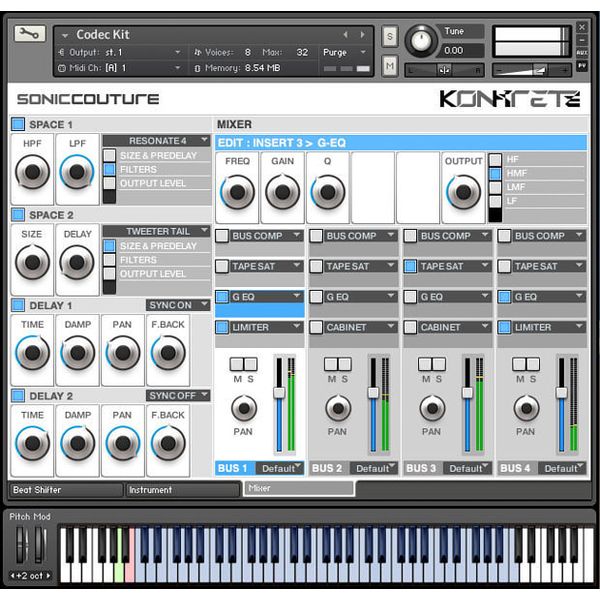Open the Output st.1 dropdown
Viewport: 600px width, 600px height.
120,52
